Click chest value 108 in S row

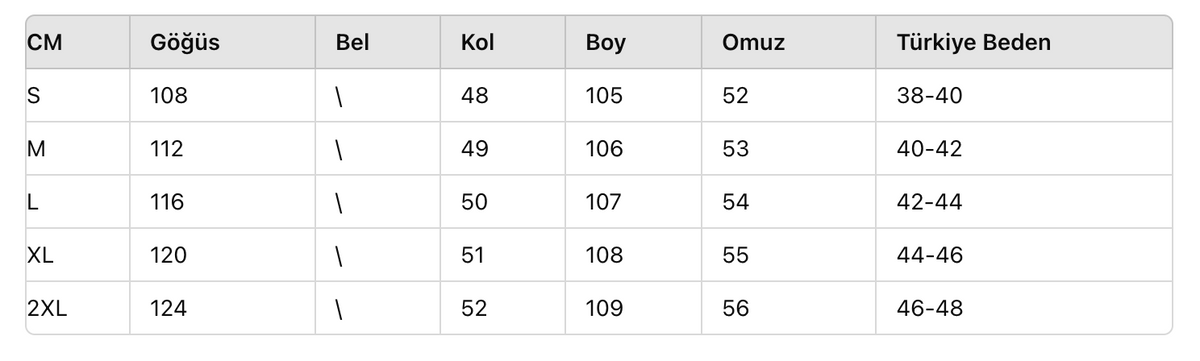pos(169,96)
